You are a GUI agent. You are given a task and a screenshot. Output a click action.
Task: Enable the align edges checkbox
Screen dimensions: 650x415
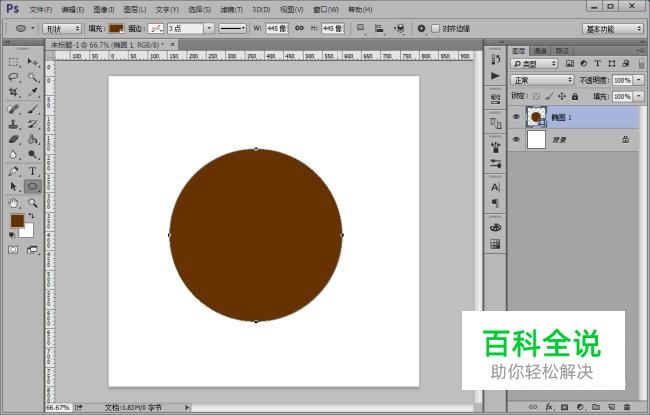click(x=435, y=29)
